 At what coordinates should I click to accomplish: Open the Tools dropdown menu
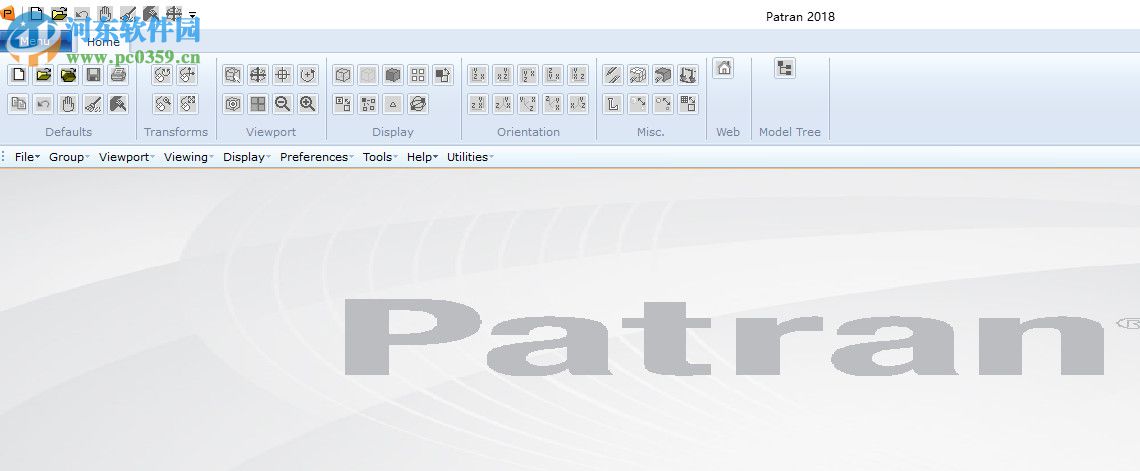click(x=380, y=157)
